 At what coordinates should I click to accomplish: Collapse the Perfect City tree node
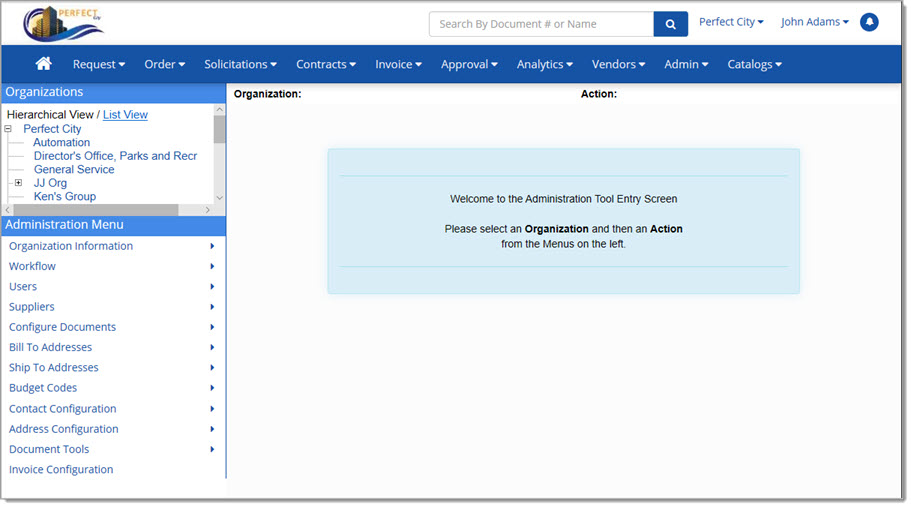pyautogui.click(x=8, y=129)
